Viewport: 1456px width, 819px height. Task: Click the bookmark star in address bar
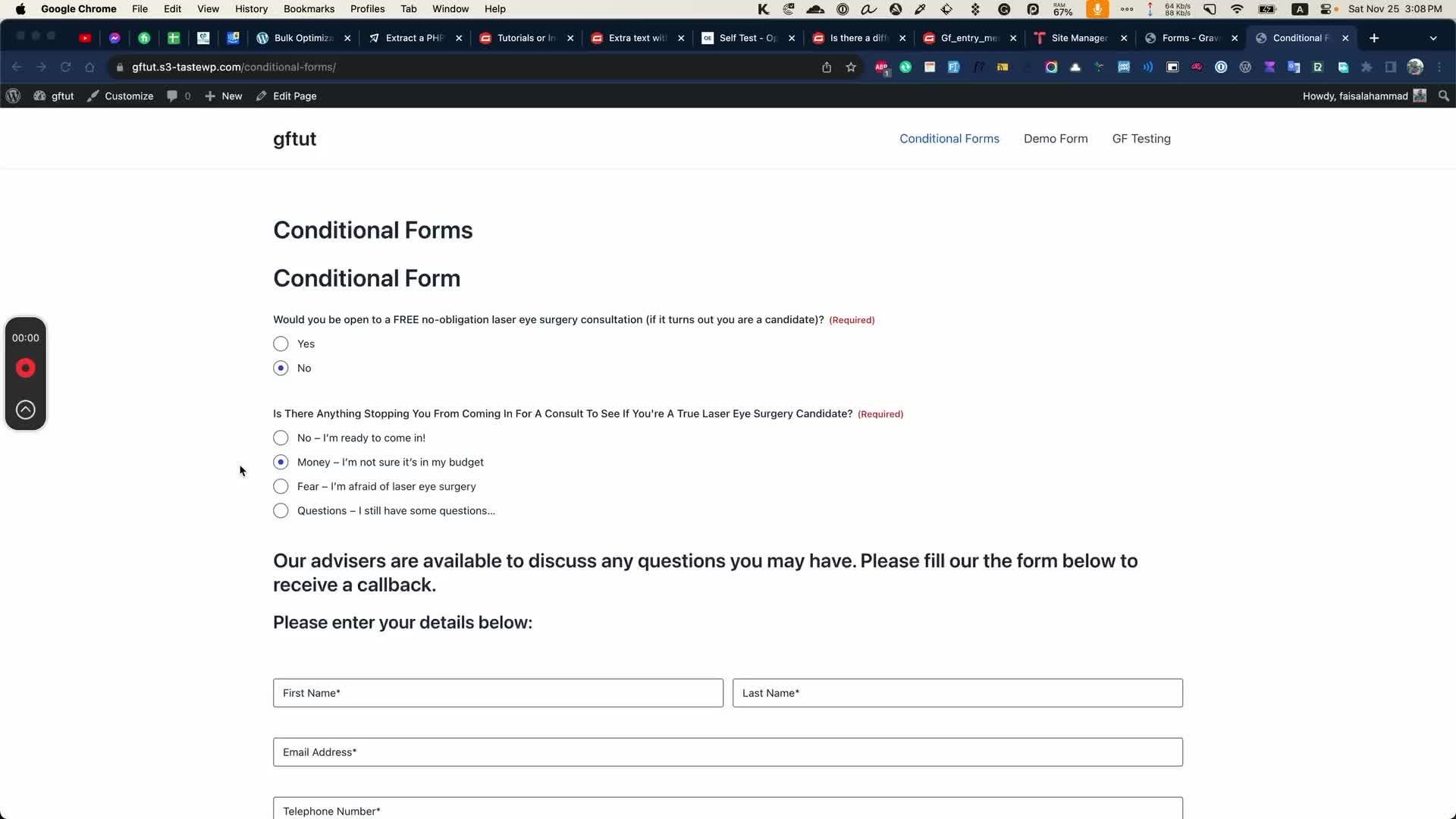coord(851,67)
